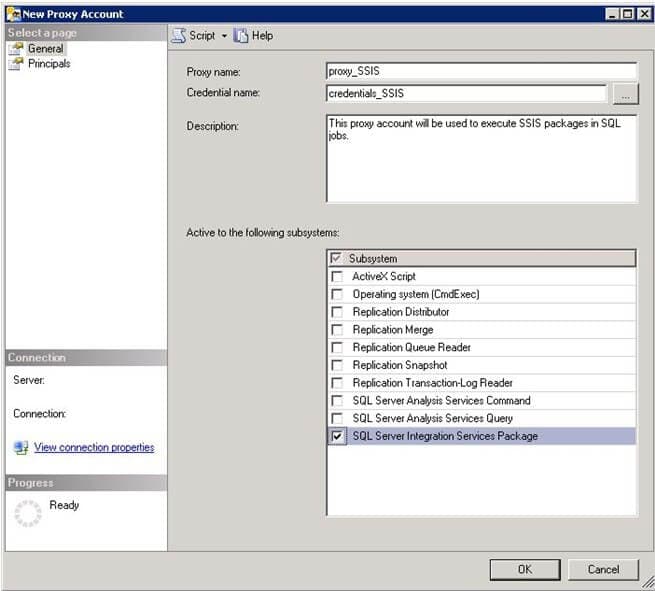Click the Credential name text field

tap(466, 94)
